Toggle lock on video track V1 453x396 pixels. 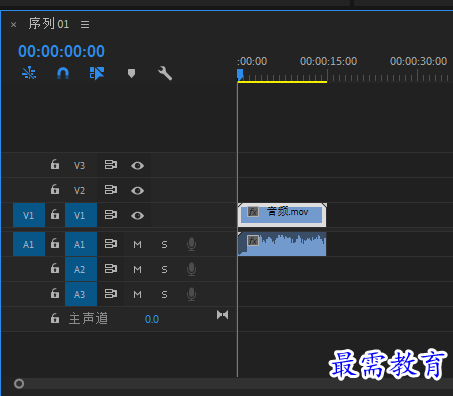pyautogui.click(x=55, y=215)
